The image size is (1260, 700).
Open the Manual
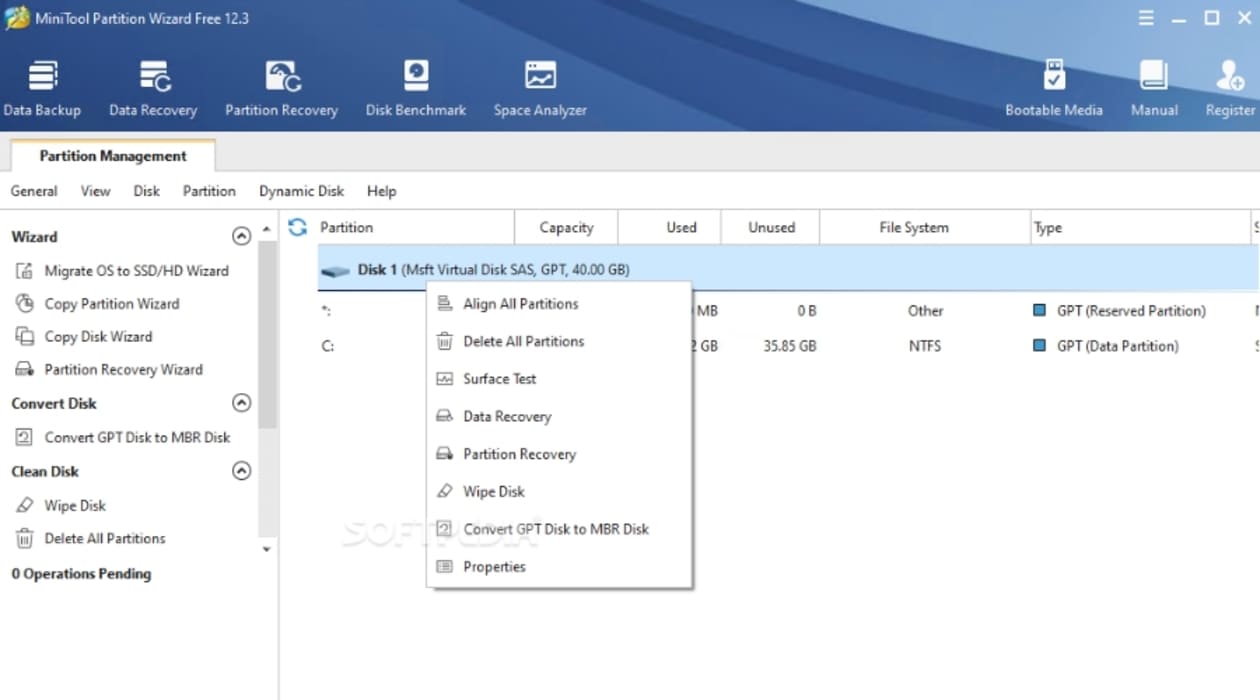(1154, 88)
